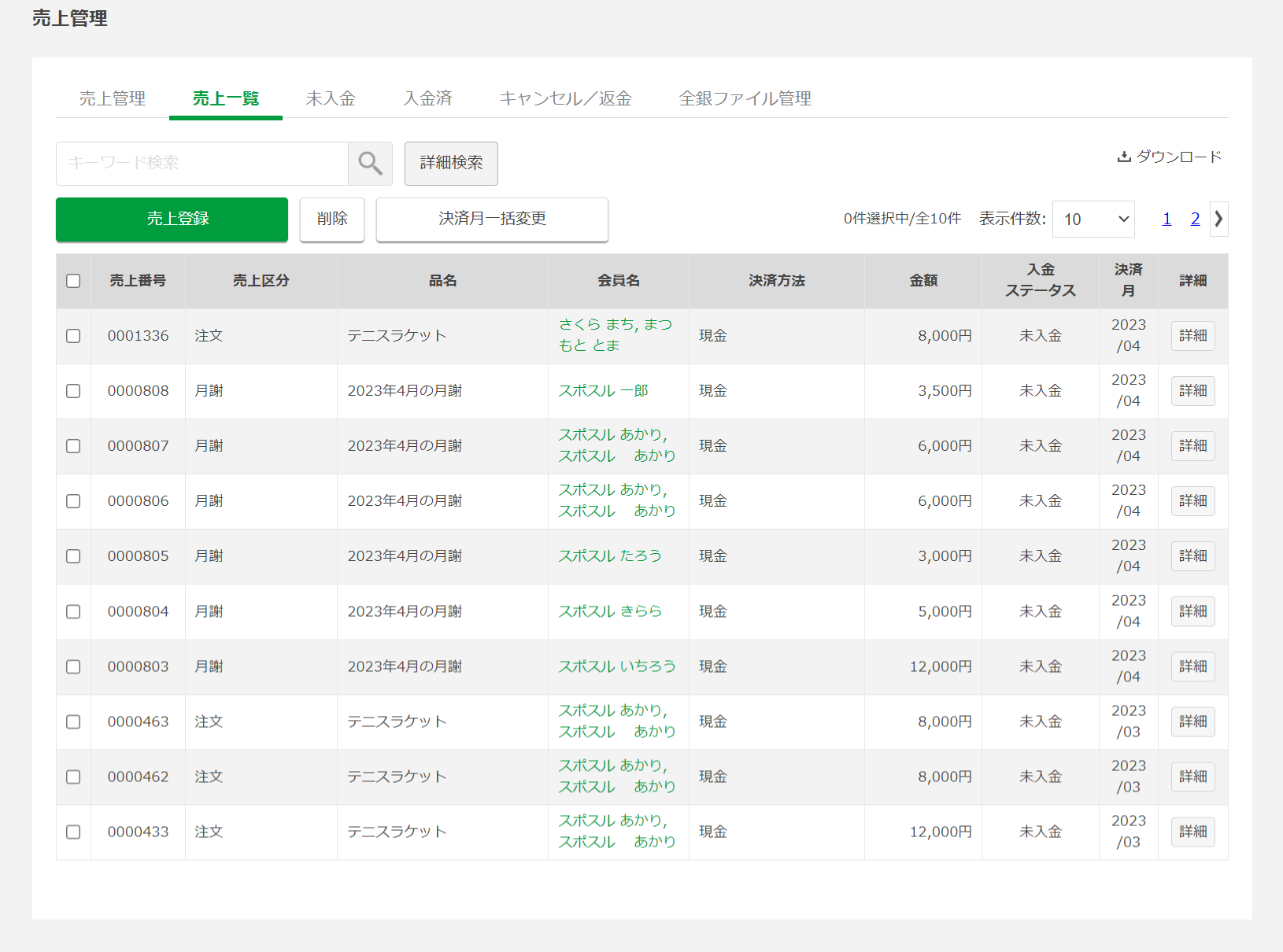Open 詳細 for sale 0000803
The height and width of the screenshot is (952, 1283).
tap(1192, 666)
